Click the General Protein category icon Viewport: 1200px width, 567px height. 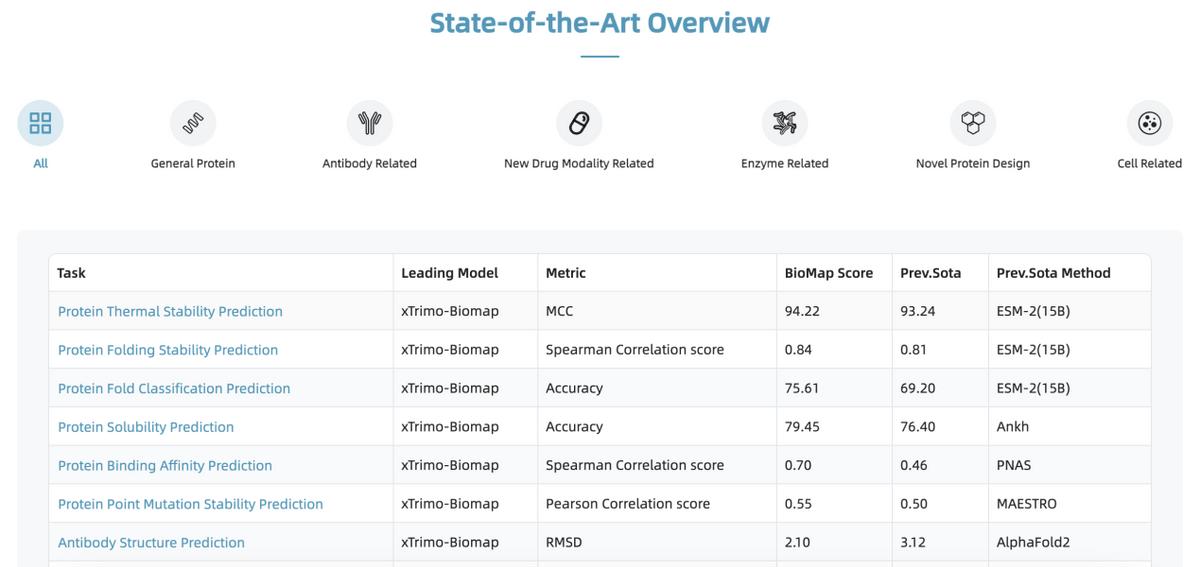click(x=193, y=123)
